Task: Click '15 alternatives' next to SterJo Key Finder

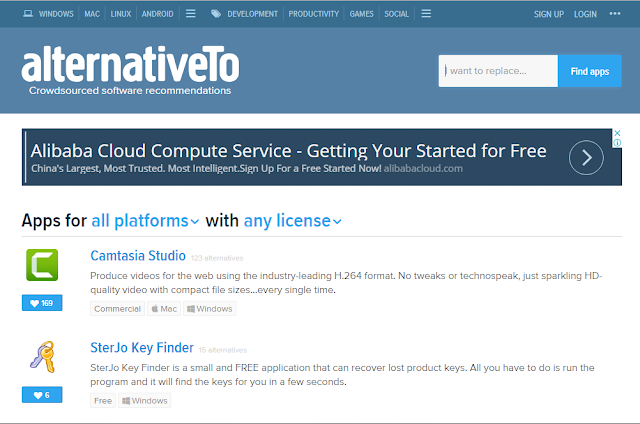Action: [x=223, y=350]
